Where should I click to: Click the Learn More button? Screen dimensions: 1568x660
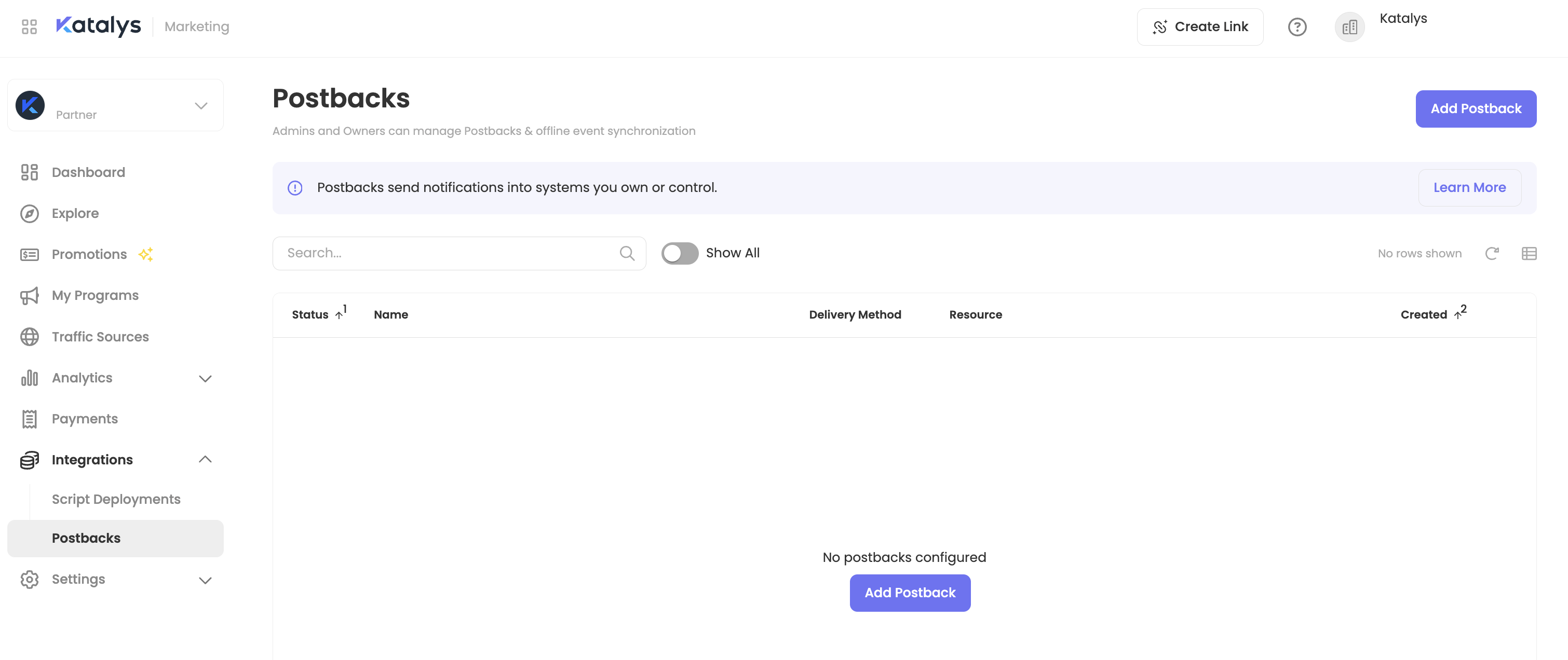1469,188
